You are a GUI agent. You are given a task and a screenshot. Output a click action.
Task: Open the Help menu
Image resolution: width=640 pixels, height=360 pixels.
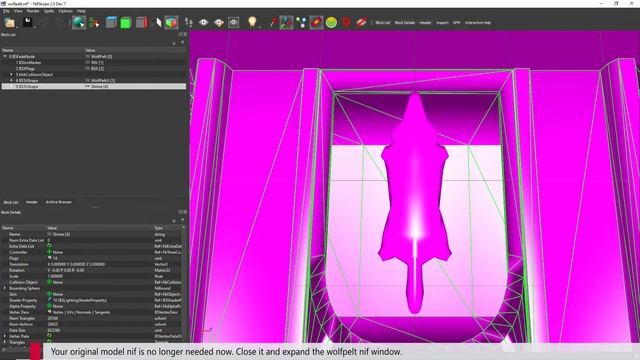(81, 11)
